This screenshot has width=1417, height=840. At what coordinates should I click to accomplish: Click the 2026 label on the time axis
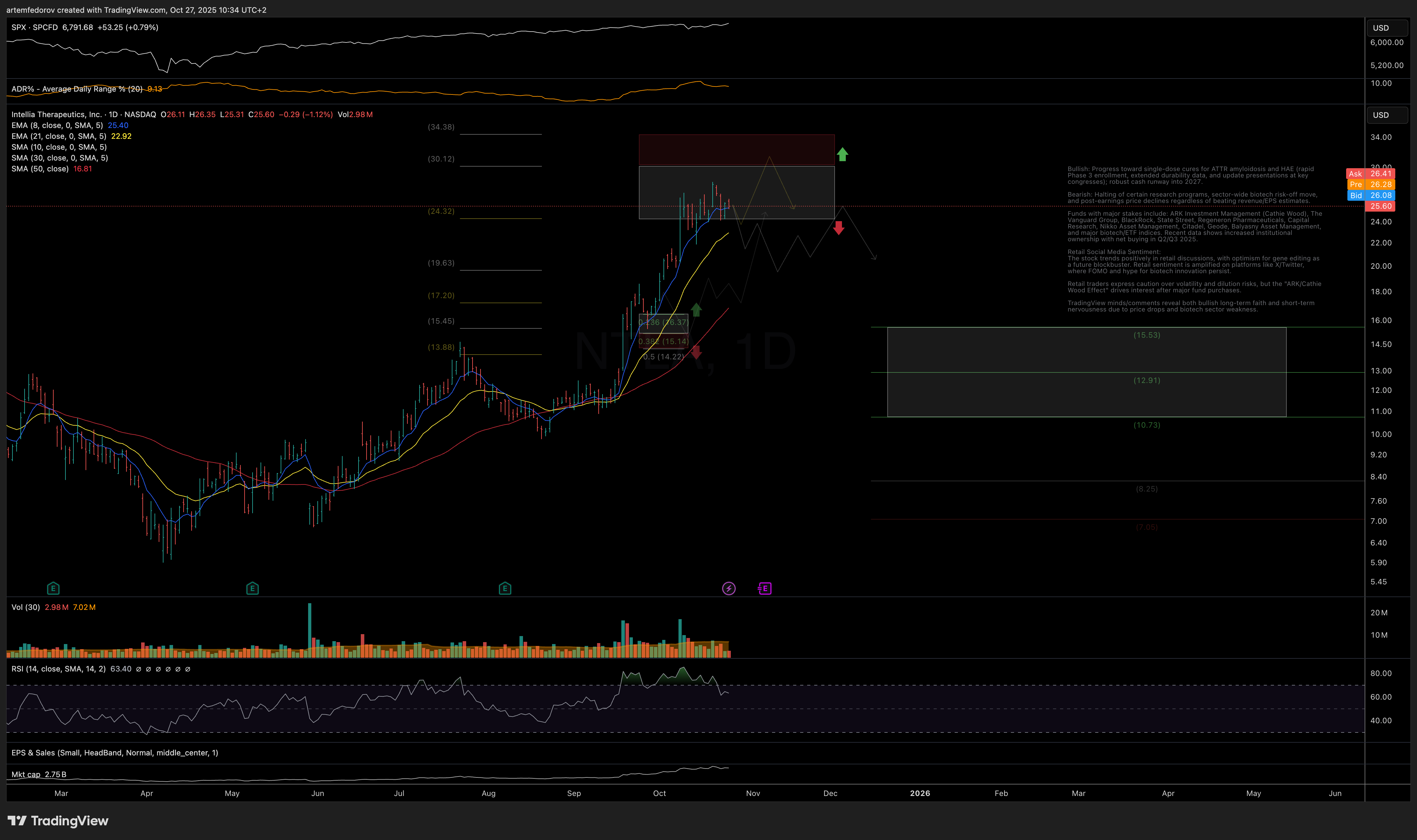920,794
